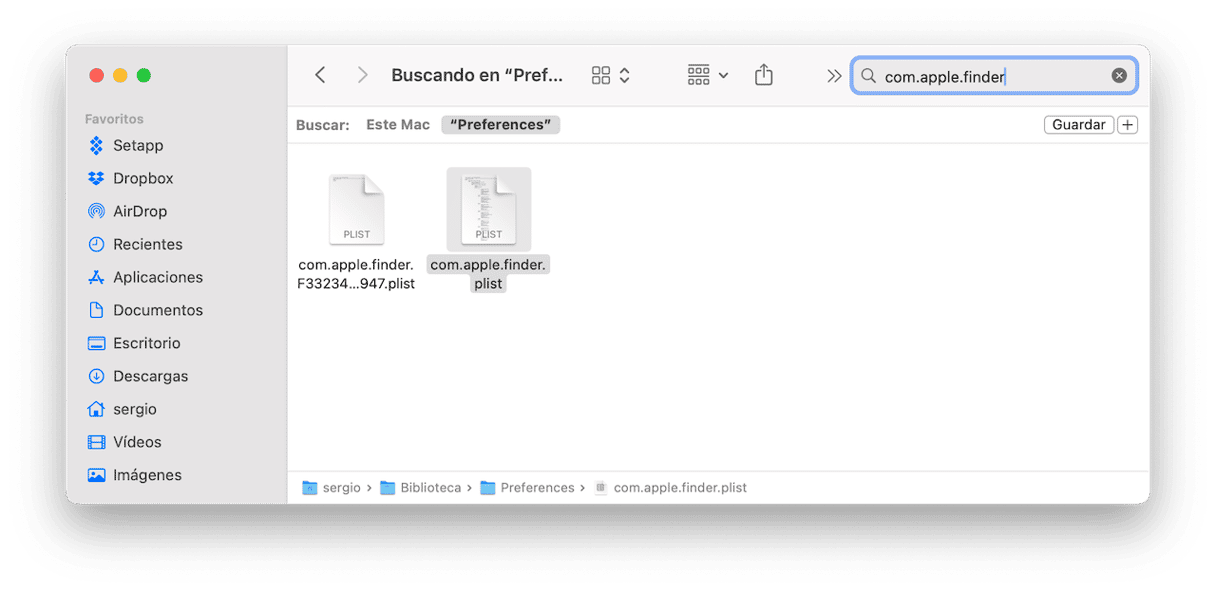Open the Share toolbar button
The height and width of the screenshot is (591, 1216).
click(764, 75)
